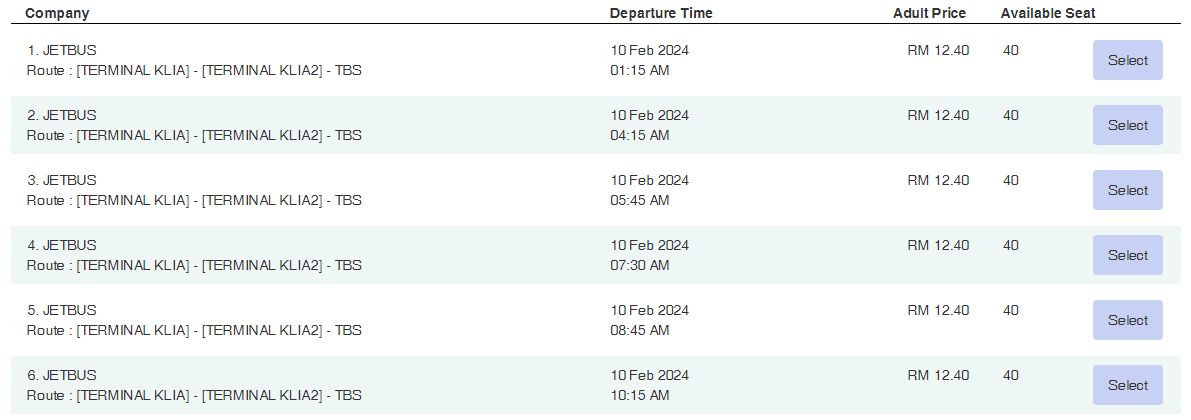Click the Adult Price column header
The height and width of the screenshot is (420, 1191).
pyautogui.click(x=930, y=13)
